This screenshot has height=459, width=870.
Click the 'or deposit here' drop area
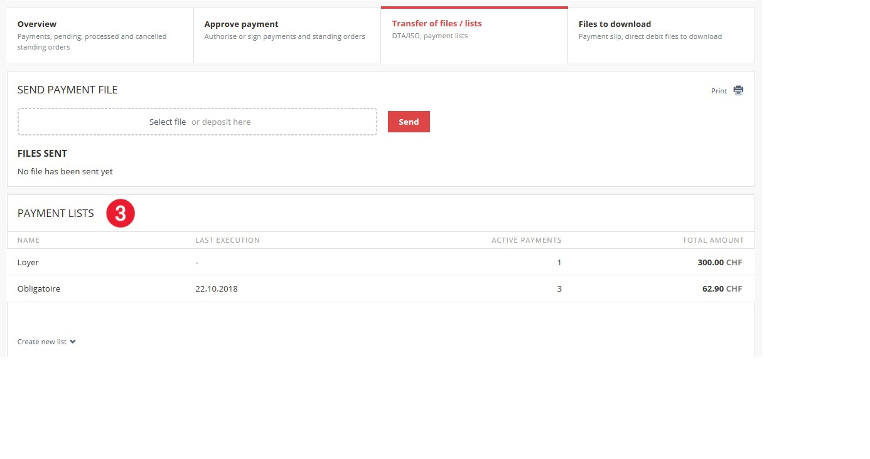221,122
